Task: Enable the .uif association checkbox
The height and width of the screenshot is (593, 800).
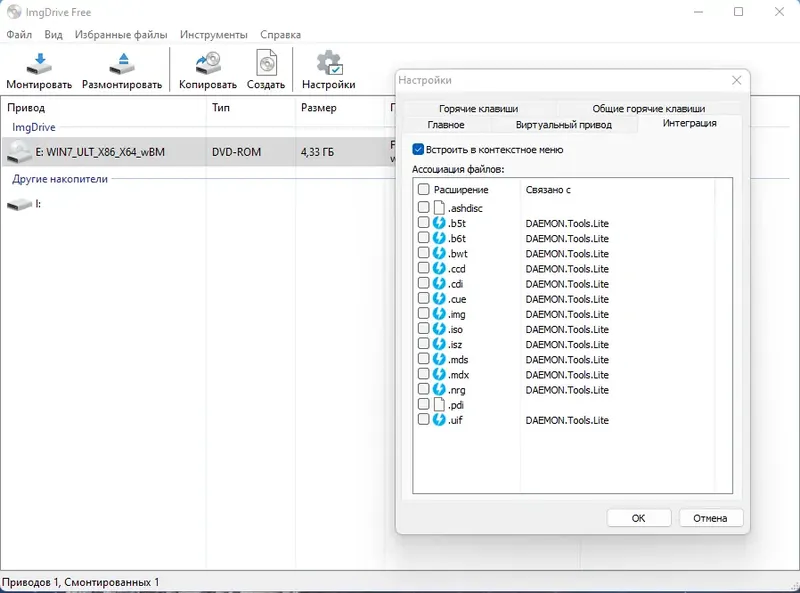Action: [423, 419]
